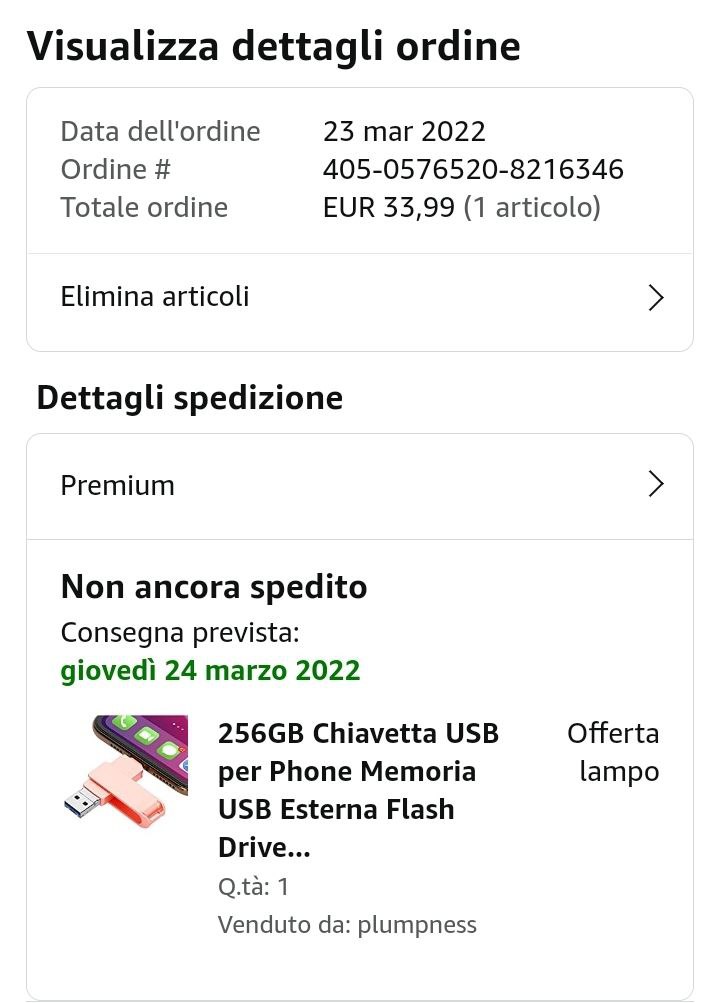Click the EUR 33,99 order total
The width and height of the screenshot is (719, 1003).
point(389,207)
